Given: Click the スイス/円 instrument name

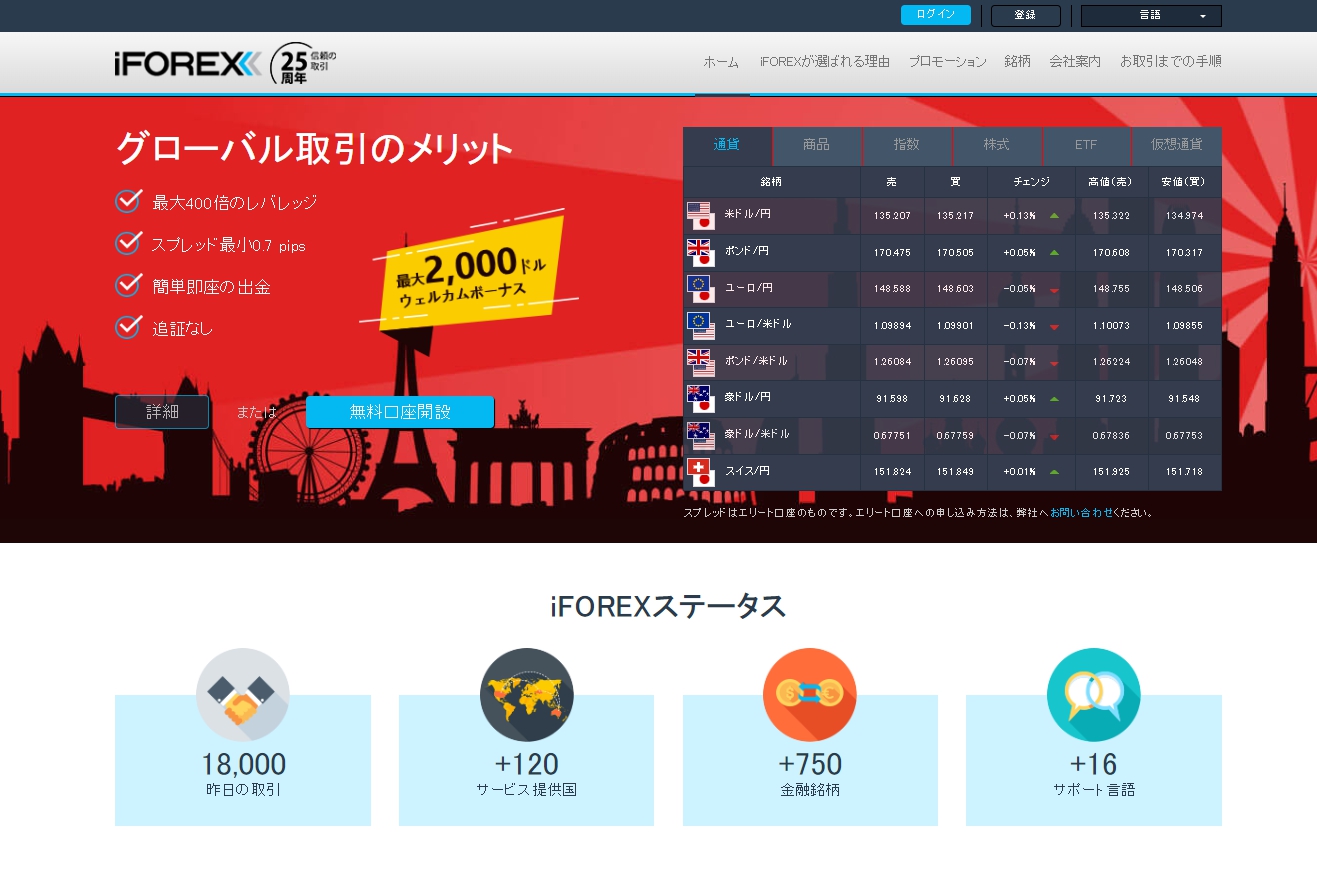Looking at the screenshot, I should coord(747,470).
